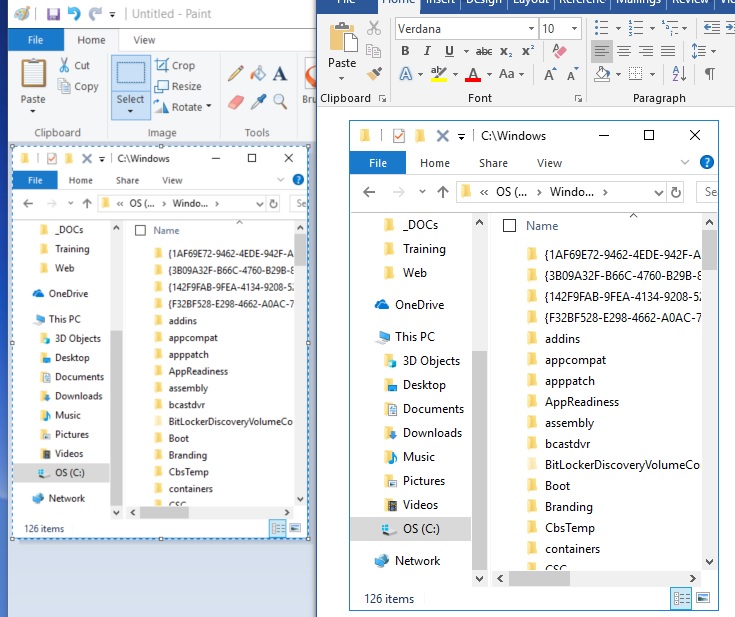The height and width of the screenshot is (617, 735).
Task: Open the Paint File menu
Action: [x=36, y=40]
